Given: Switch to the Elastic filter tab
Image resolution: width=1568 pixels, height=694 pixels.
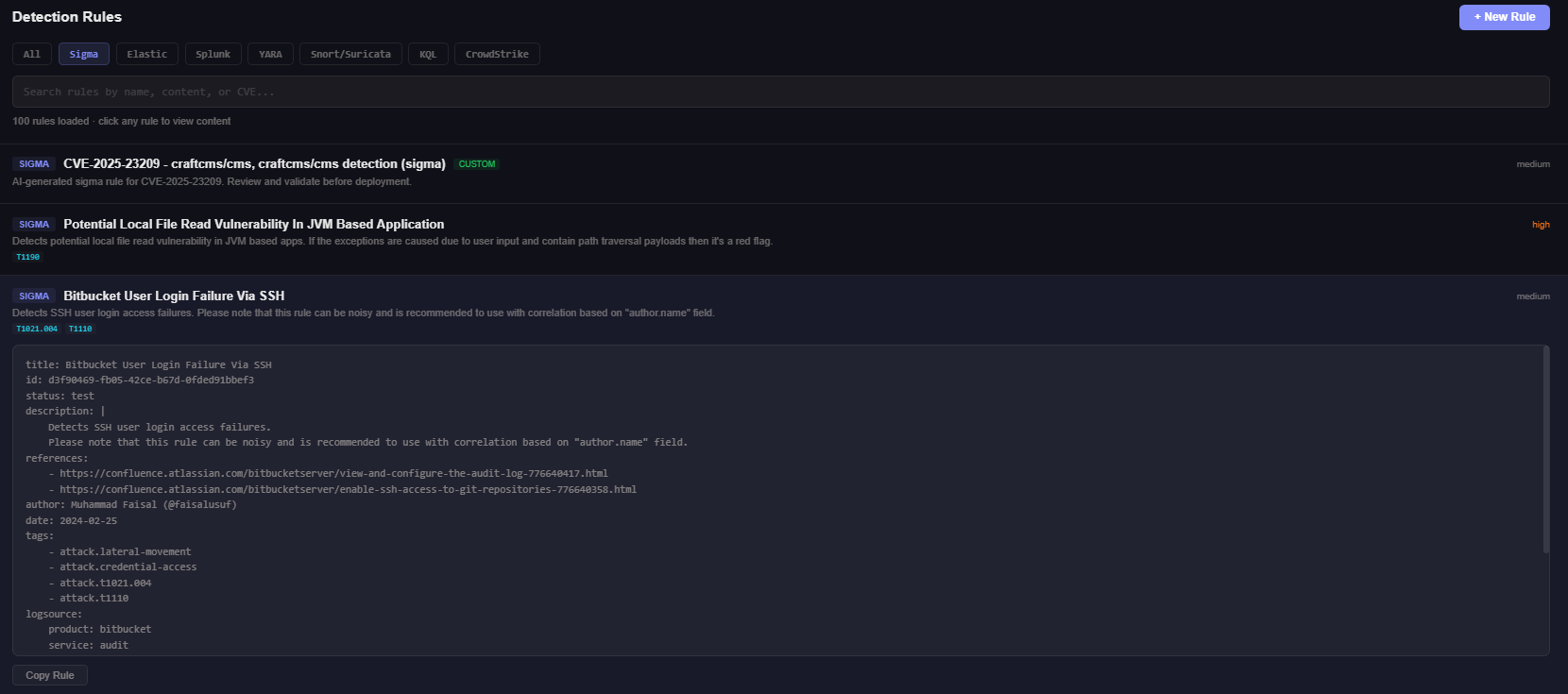Looking at the screenshot, I should [147, 54].
